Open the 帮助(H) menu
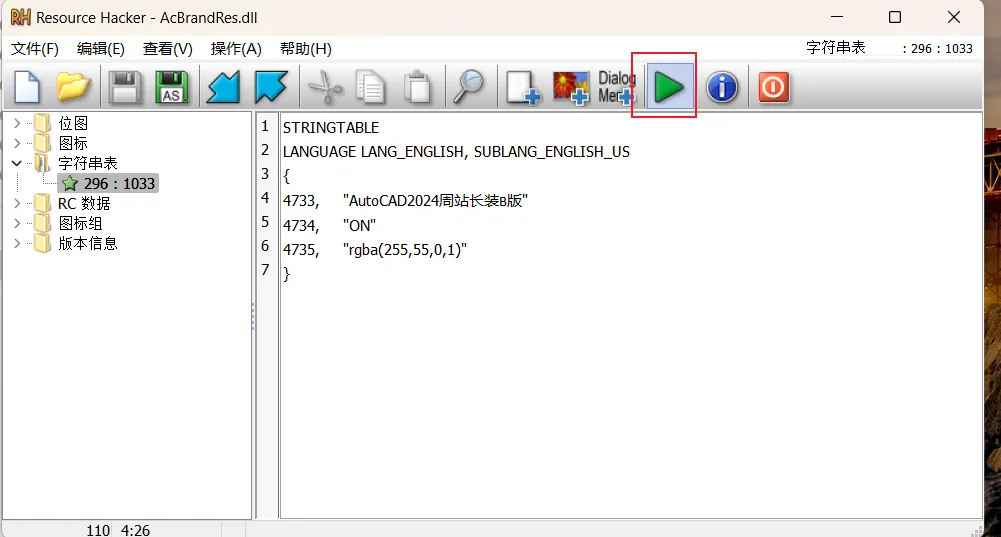Viewport: 1001px width, 537px height. pyautogui.click(x=305, y=49)
